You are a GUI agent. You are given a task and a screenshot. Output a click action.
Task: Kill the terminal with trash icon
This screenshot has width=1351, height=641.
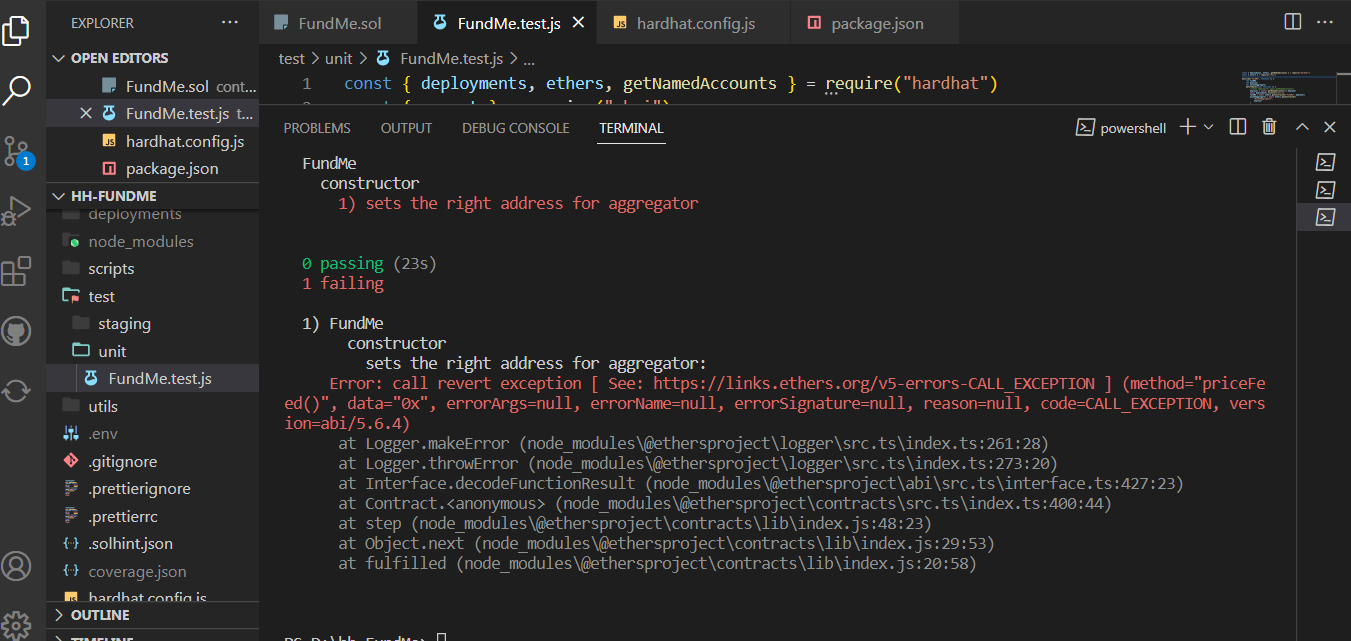[x=1269, y=127]
